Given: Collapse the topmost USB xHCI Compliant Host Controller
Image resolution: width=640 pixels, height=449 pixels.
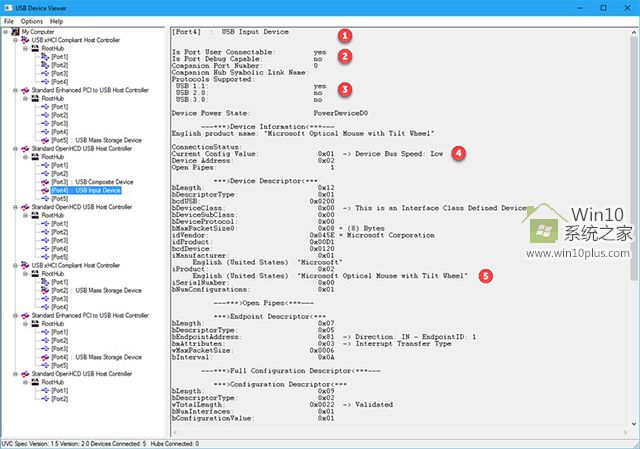Looking at the screenshot, I should [x=16, y=40].
